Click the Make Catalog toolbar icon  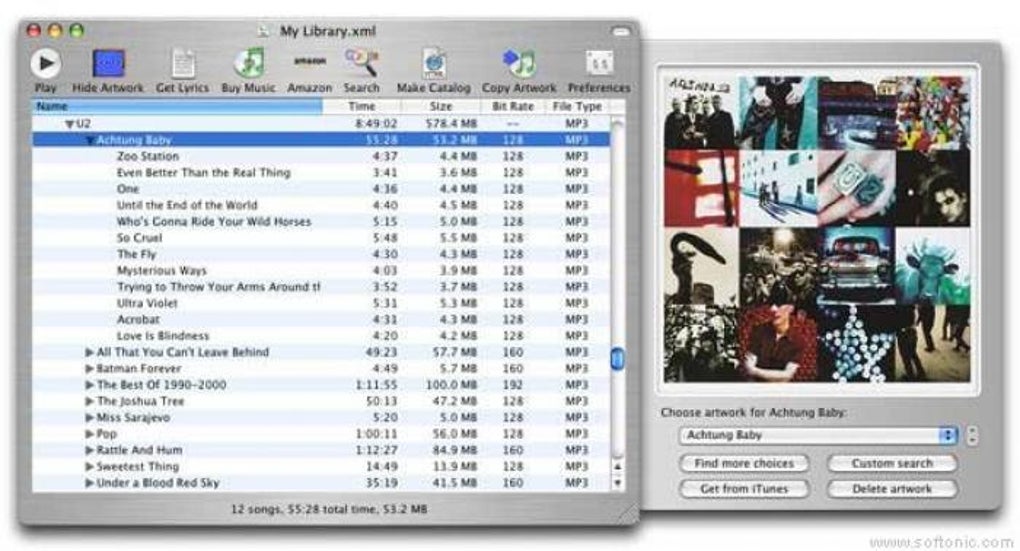(x=434, y=63)
